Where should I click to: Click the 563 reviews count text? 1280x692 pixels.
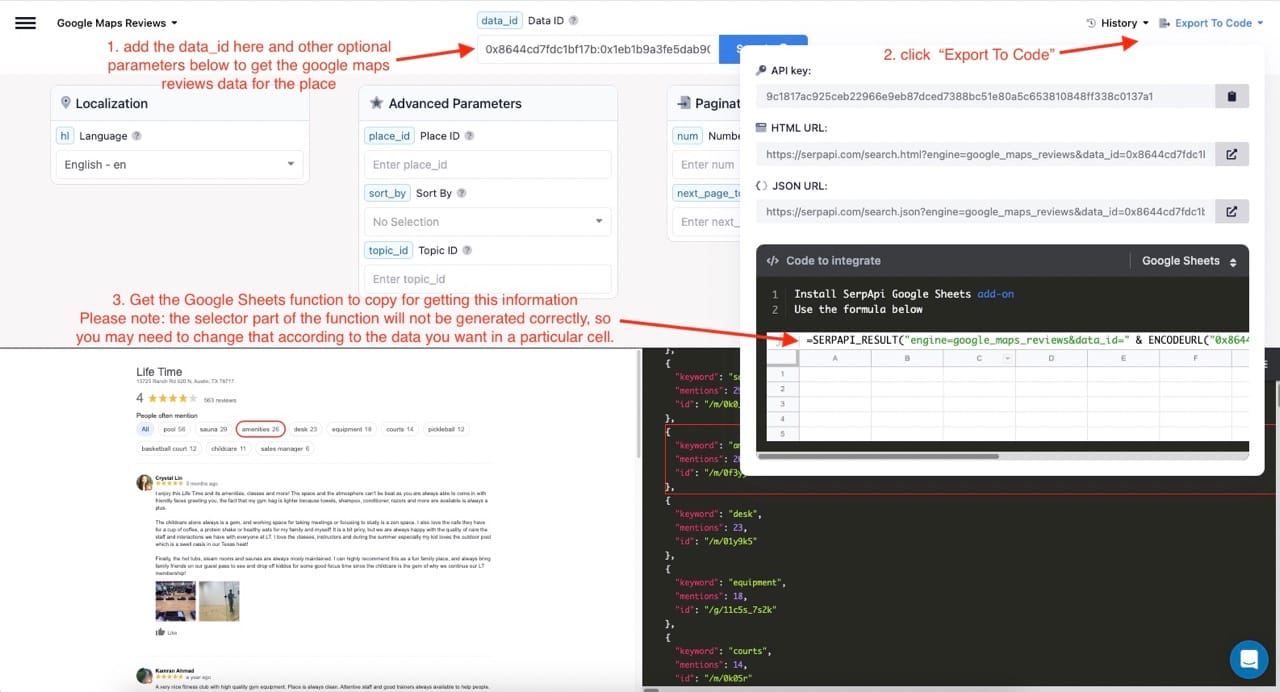click(x=220, y=399)
